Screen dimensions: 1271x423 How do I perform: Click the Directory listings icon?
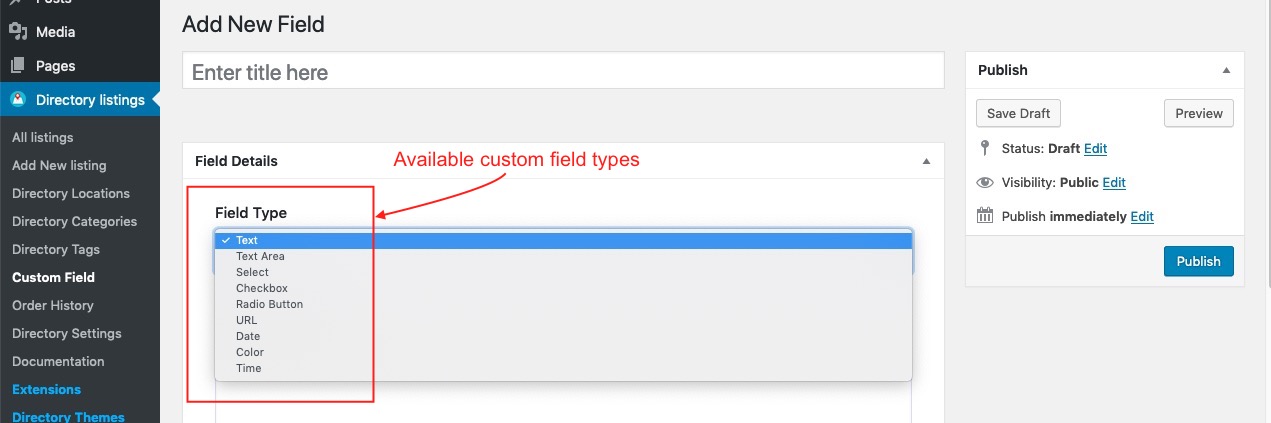pos(18,100)
